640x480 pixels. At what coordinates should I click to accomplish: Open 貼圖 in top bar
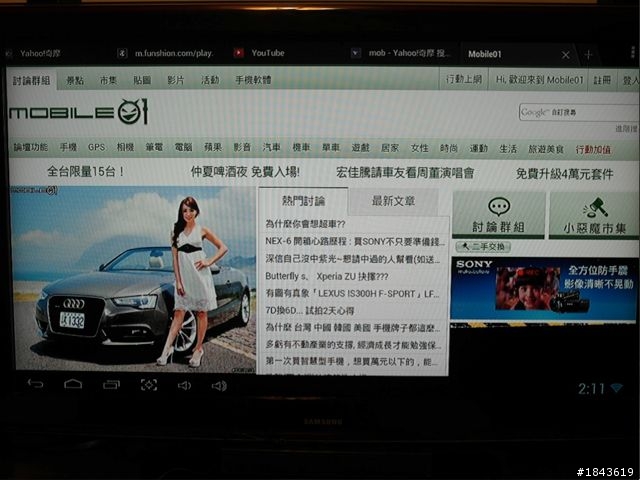142,80
